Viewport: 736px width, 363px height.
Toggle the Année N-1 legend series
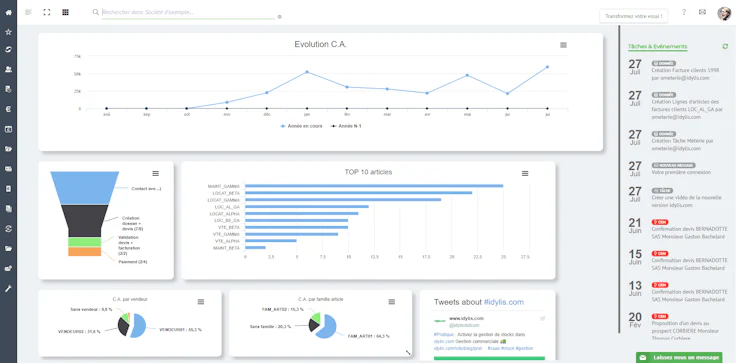click(346, 126)
